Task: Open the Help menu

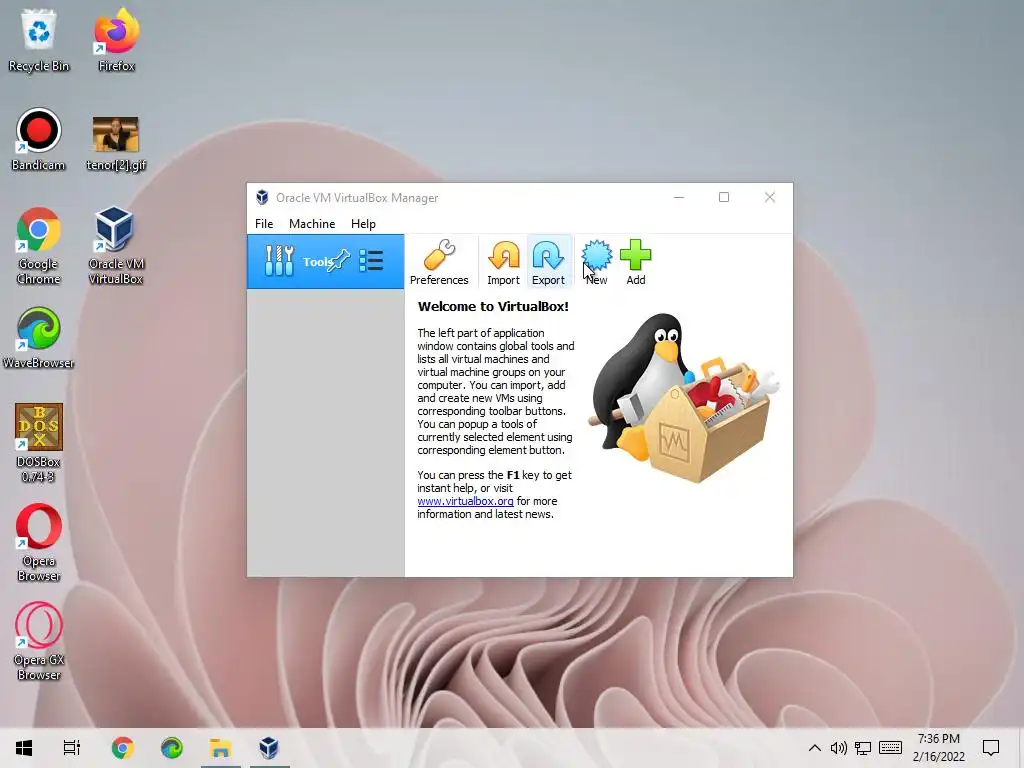Action: tap(363, 223)
